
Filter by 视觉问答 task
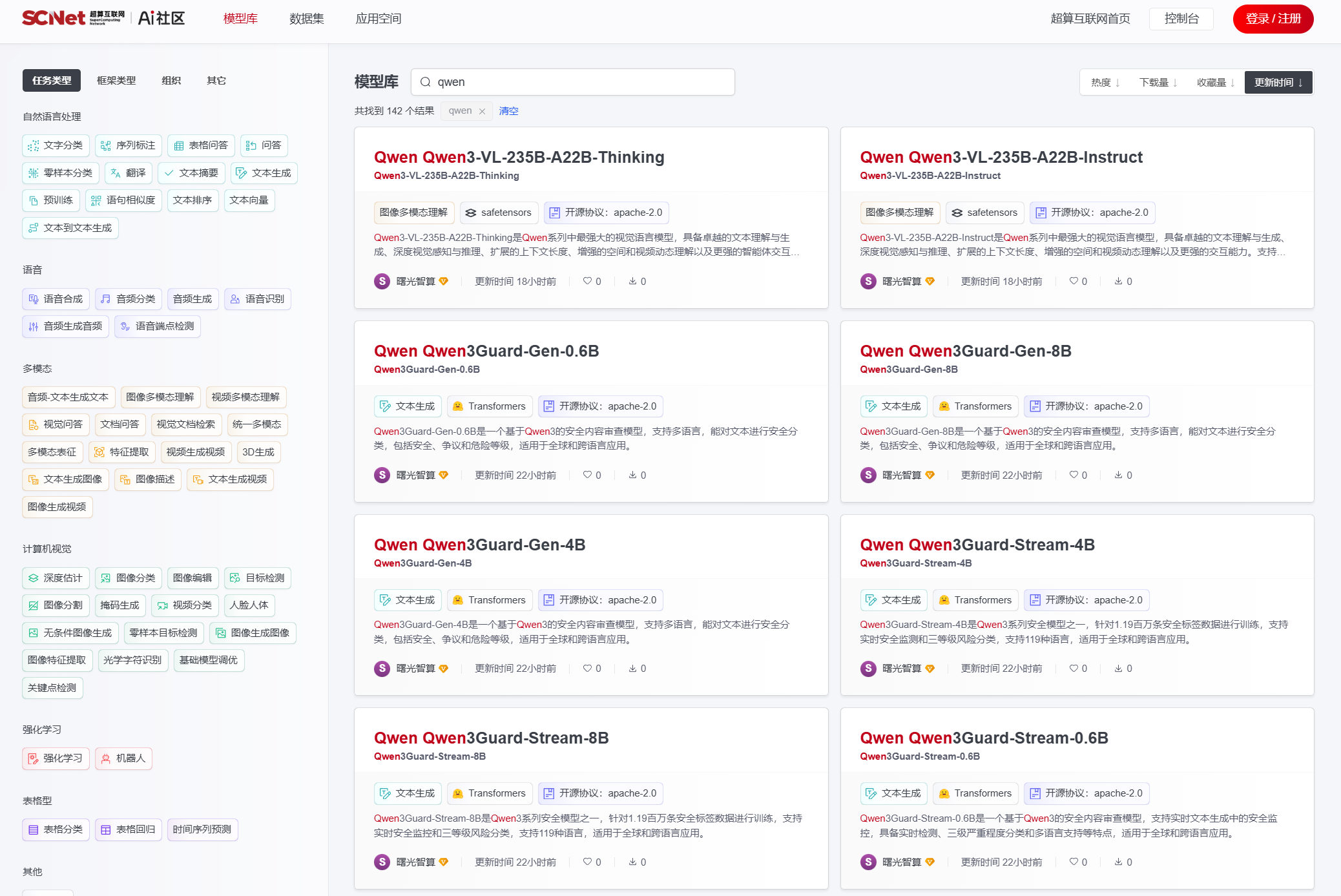(56, 424)
